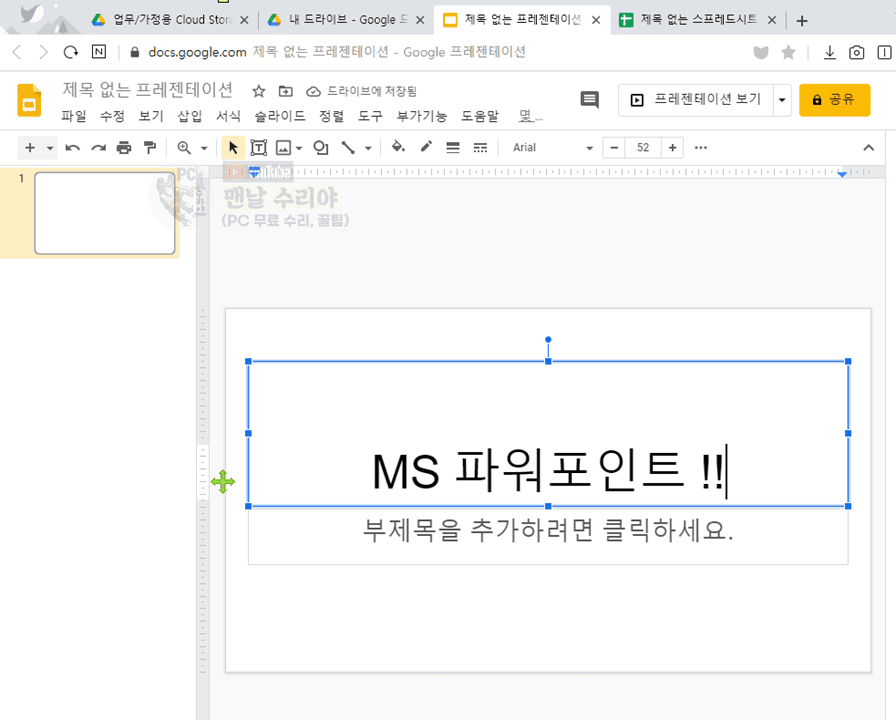Screen dimensions: 896x720
Task: Increase font size with plus button
Action: [673, 148]
